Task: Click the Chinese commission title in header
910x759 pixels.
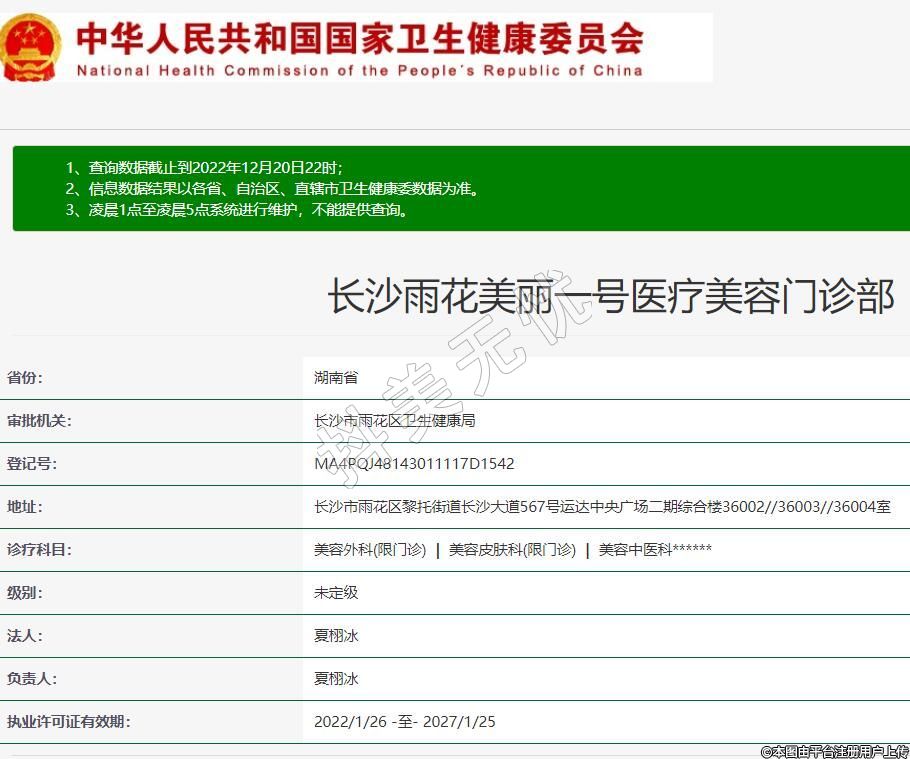Action: pos(360,38)
